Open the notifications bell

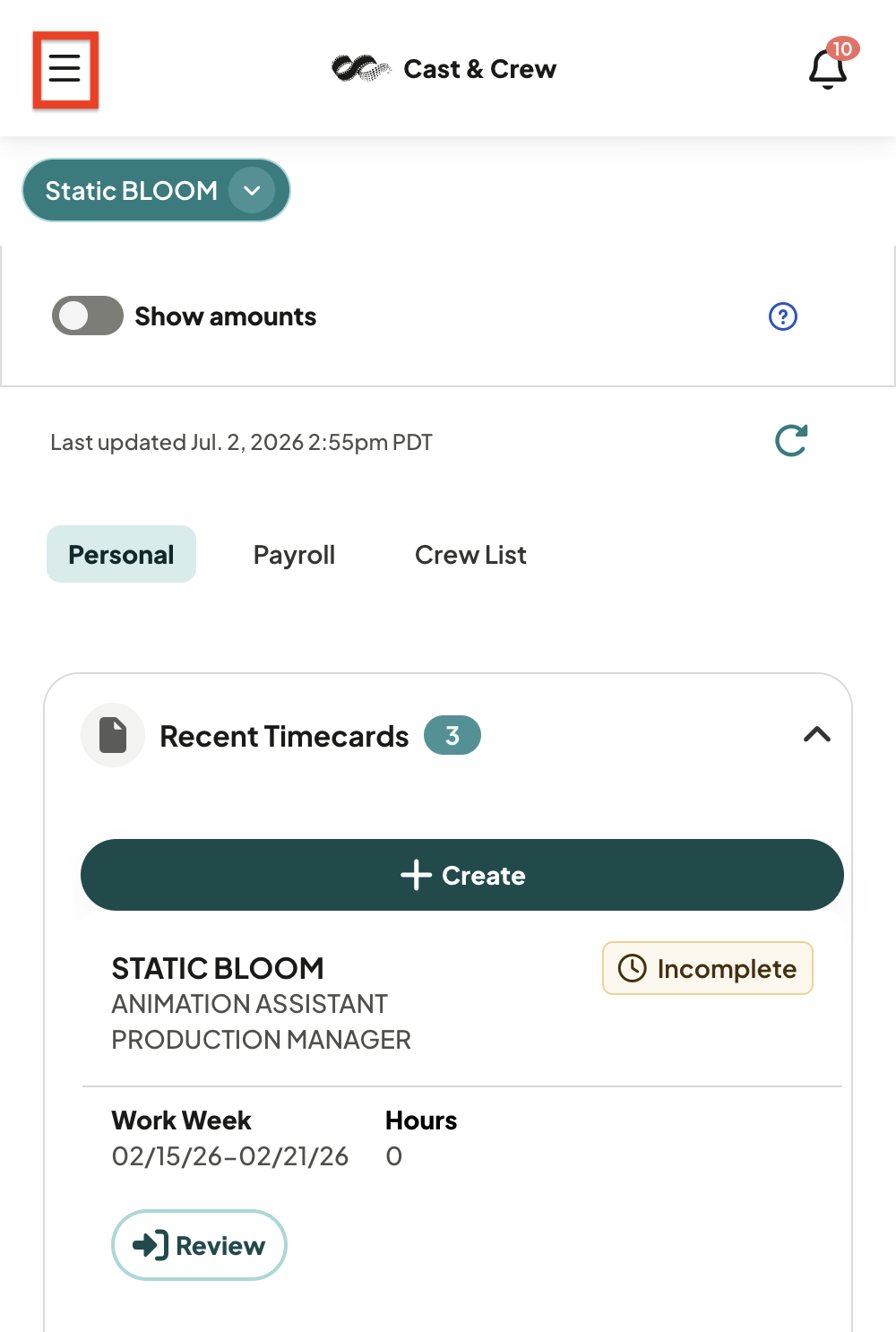(829, 68)
